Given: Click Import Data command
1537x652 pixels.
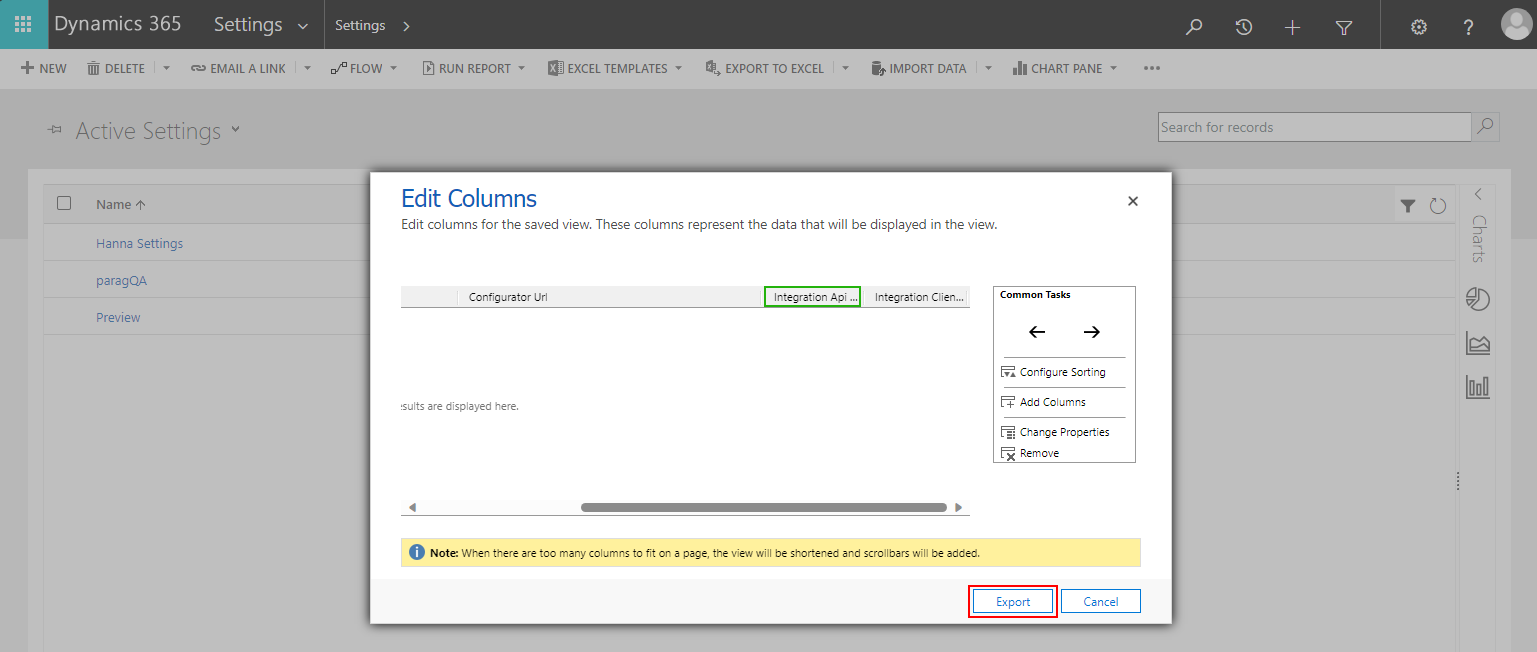Looking at the screenshot, I should (x=919, y=68).
